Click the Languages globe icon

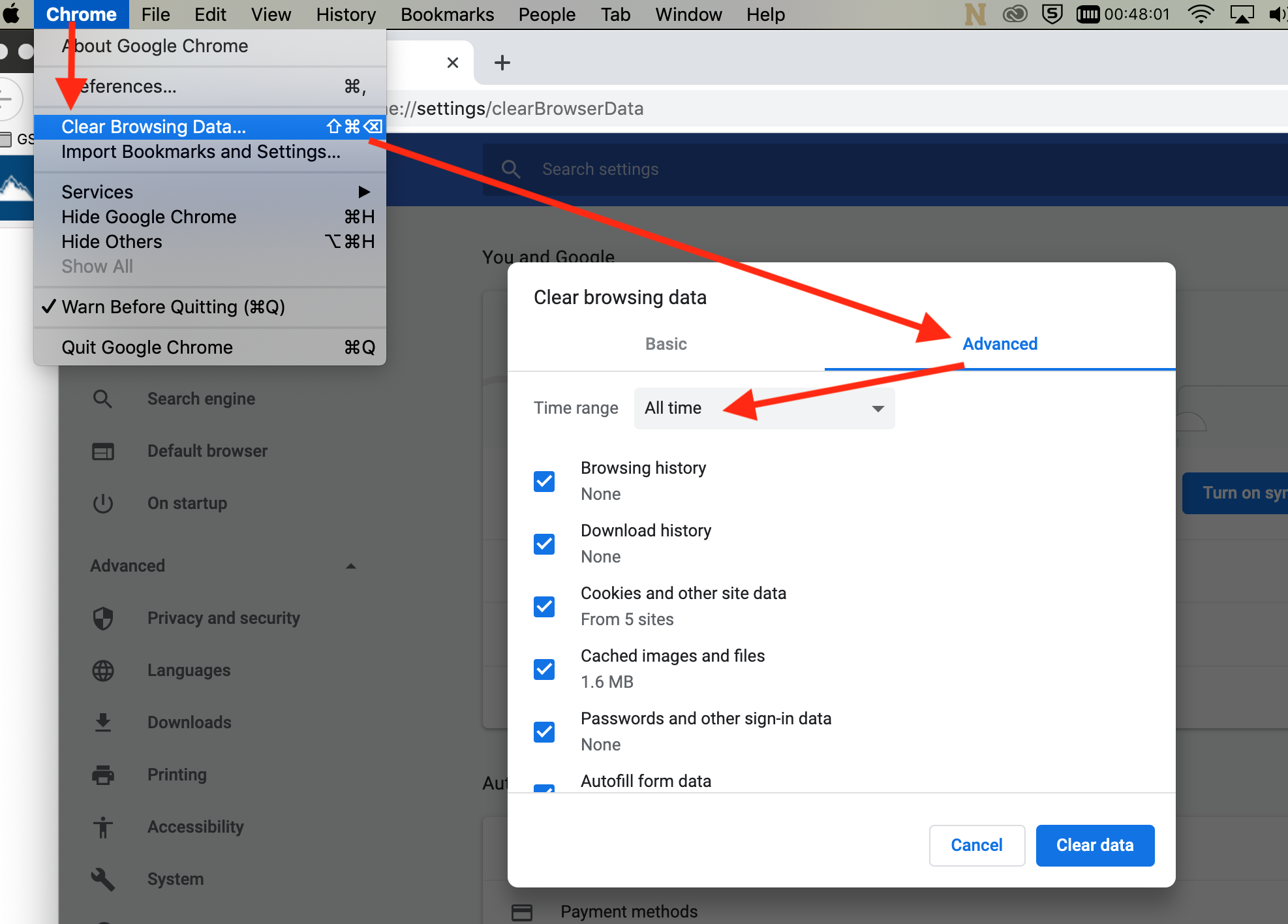click(x=102, y=670)
